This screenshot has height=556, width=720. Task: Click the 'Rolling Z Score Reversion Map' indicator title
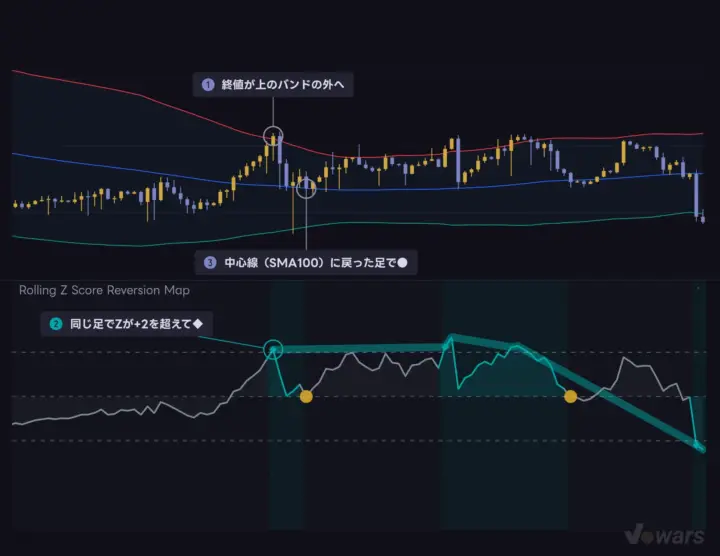click(x=104, y=290)
